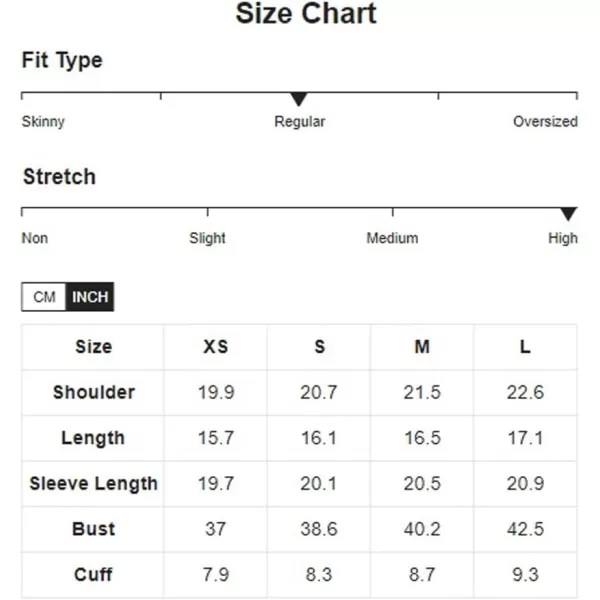Image resolution: width=600 pixels, height=600 pixels.
Task: Switch units to CM
Action: pyautogui.click(x=44, y=297)
